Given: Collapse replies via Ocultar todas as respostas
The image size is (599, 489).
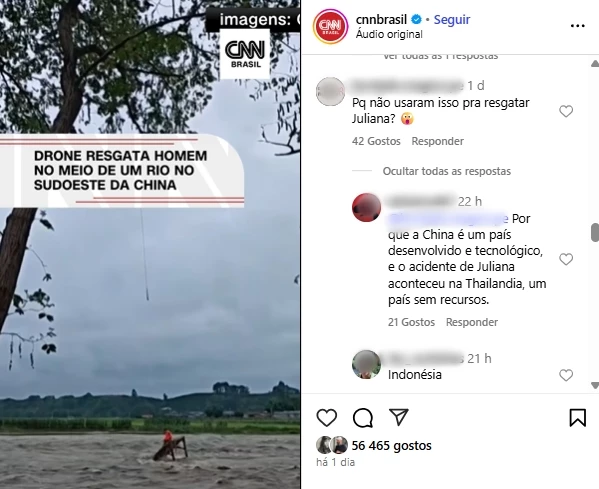Looking at the screenshot, I should (447, 171).
